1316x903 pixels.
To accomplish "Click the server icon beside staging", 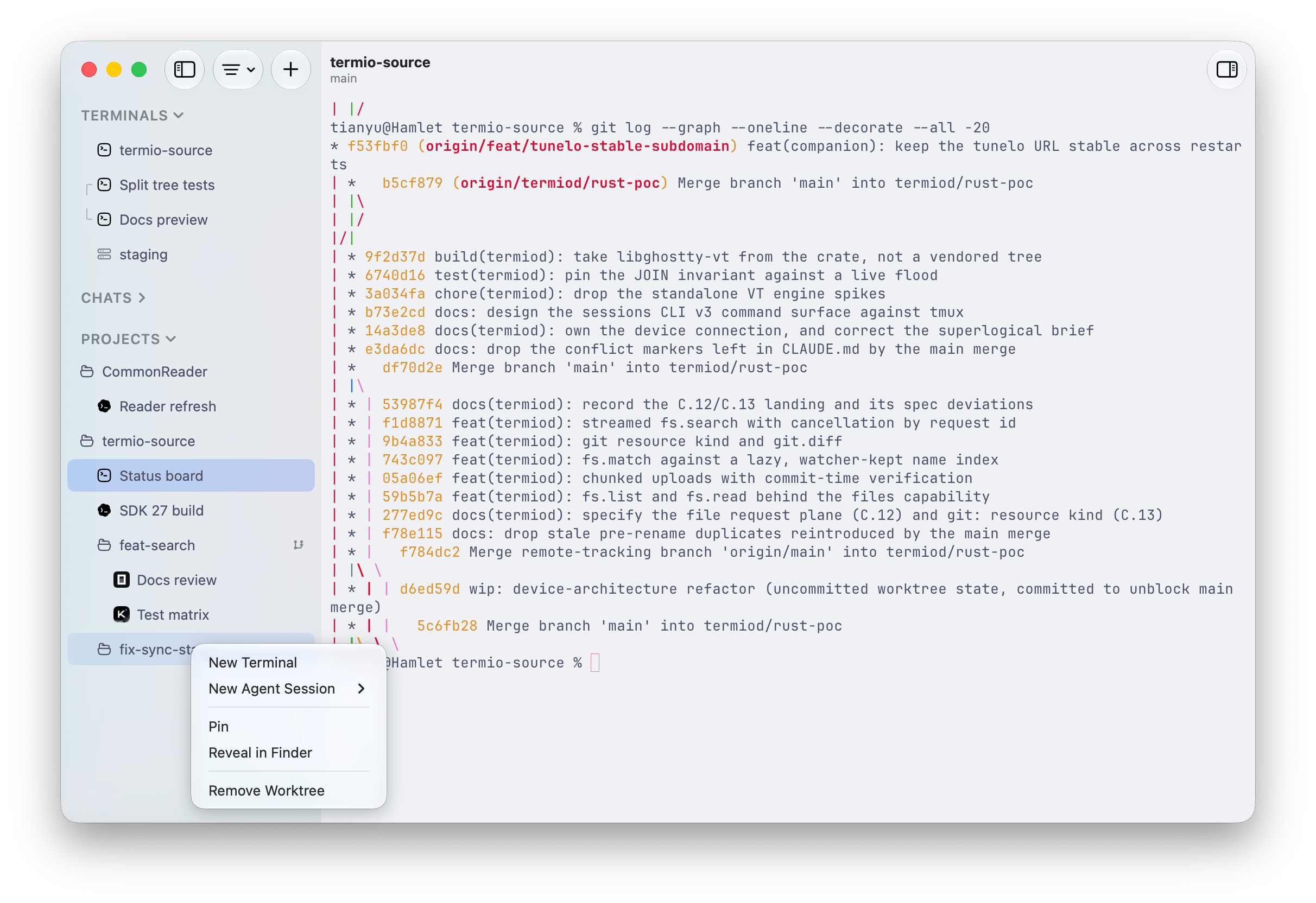I will click(x=104, y=254).
